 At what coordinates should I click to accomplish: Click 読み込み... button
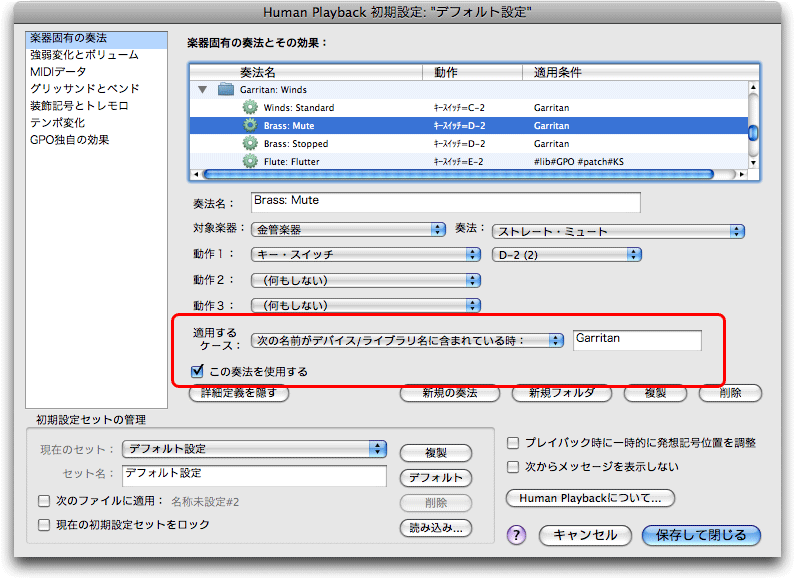(436, 528)
